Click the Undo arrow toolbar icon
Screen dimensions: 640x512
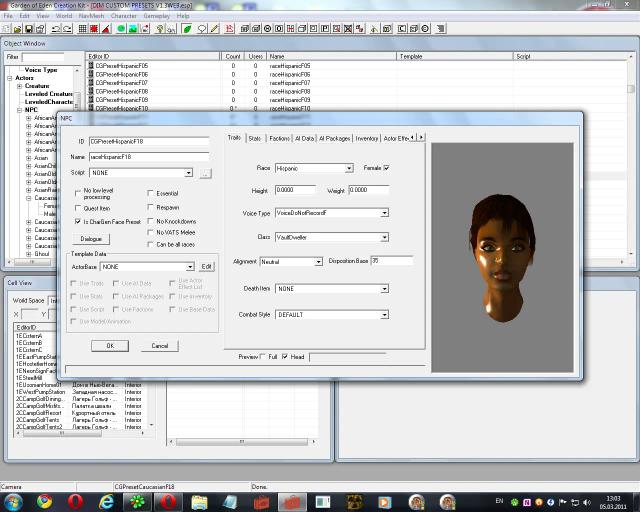tap(56, 29)
